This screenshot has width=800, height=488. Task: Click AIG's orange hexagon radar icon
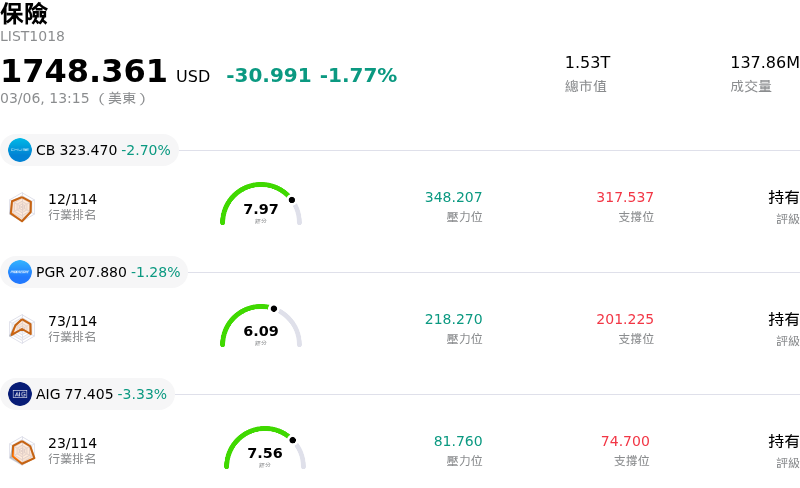click(x=21, y=451)
